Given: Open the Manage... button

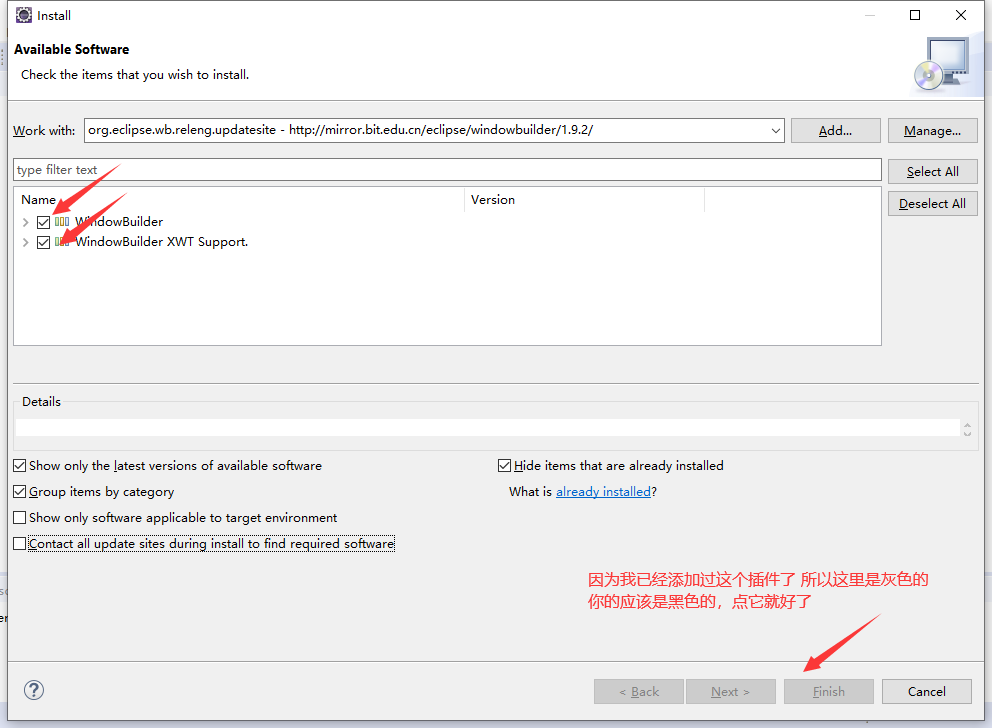Looking at the screenshot, I should click(932, 131).
